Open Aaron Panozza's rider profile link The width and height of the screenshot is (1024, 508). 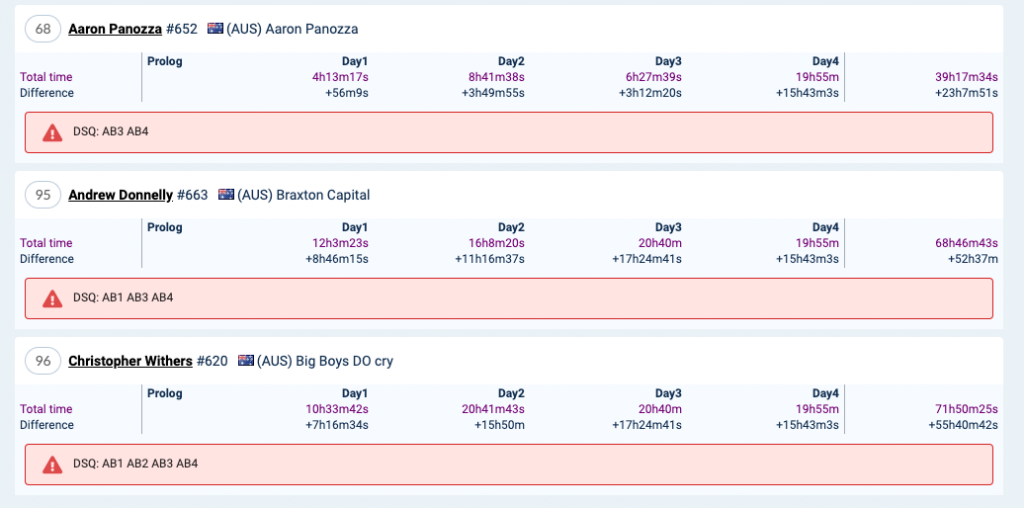click(115, 29)
